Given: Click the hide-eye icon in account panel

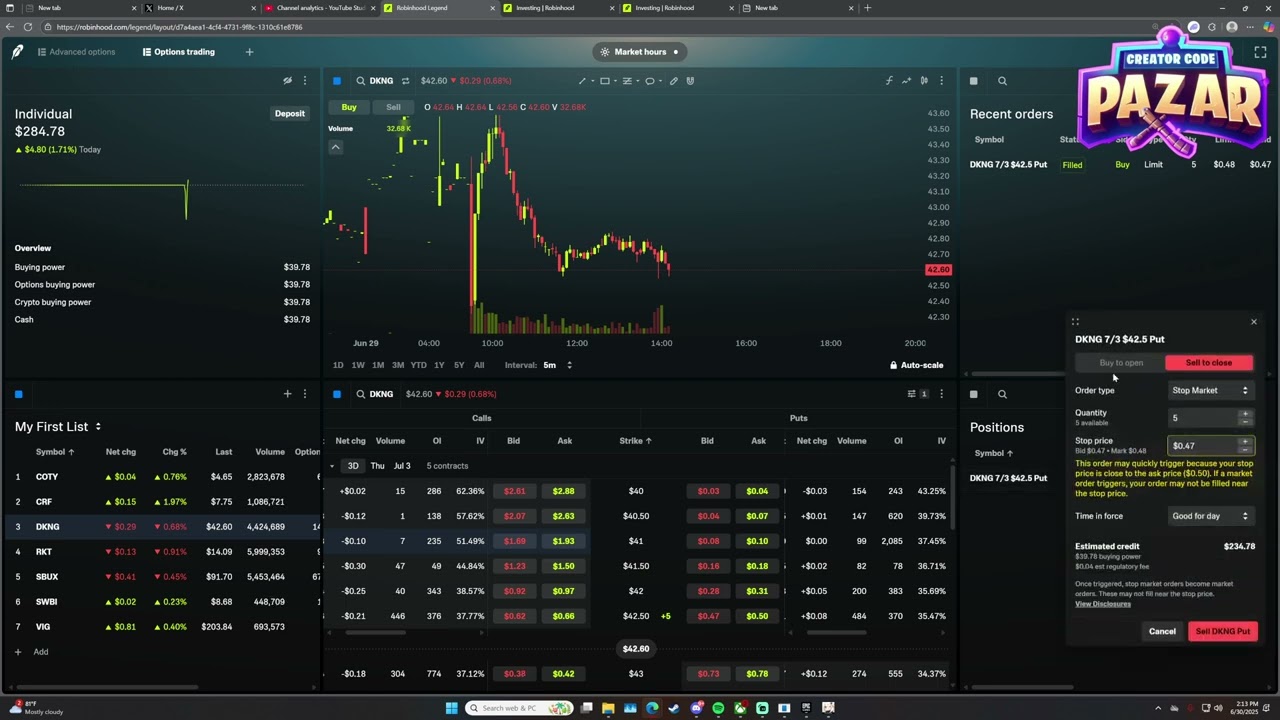Looking at the screenshot, I should point(287,81).
